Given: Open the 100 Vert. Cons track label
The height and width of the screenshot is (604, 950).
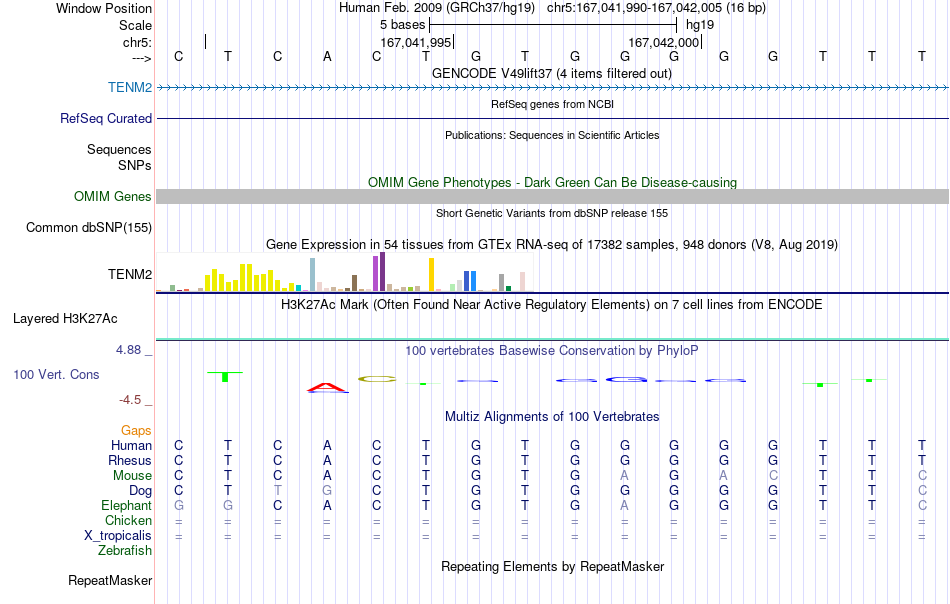Looking at the screenshot, I should 56,374.
